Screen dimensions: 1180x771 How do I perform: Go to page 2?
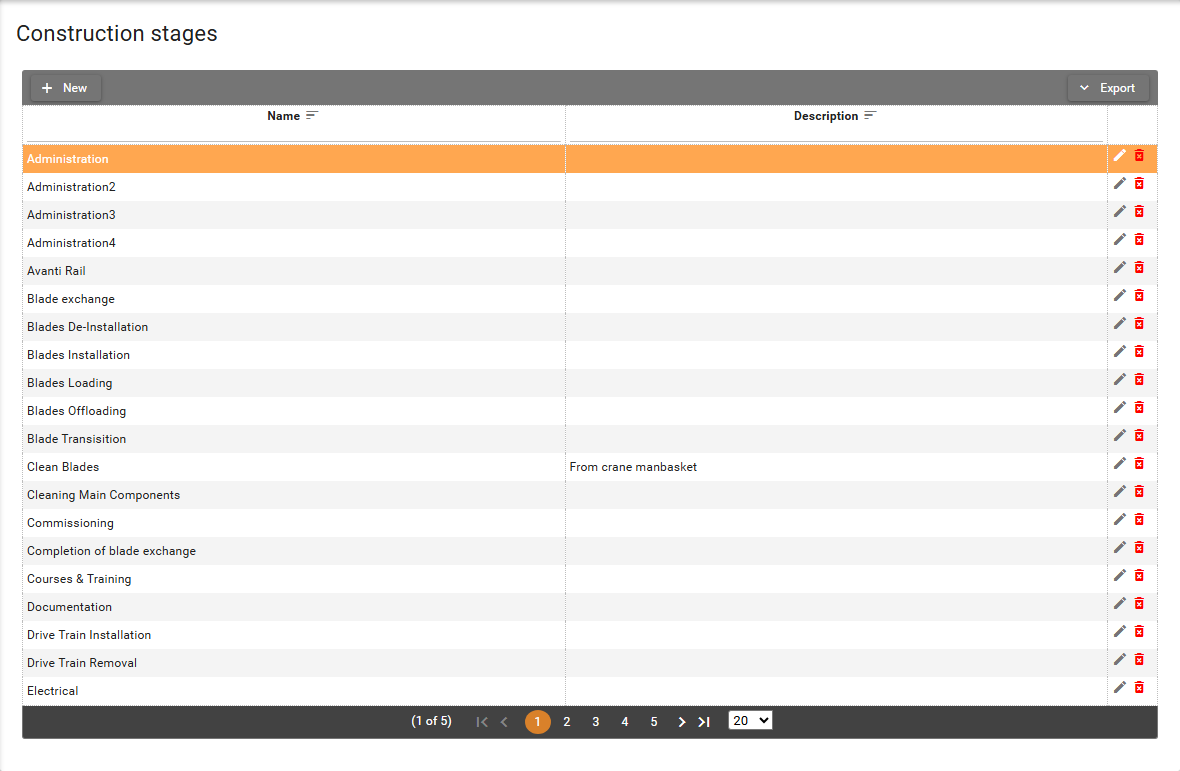tap(567, 721)
